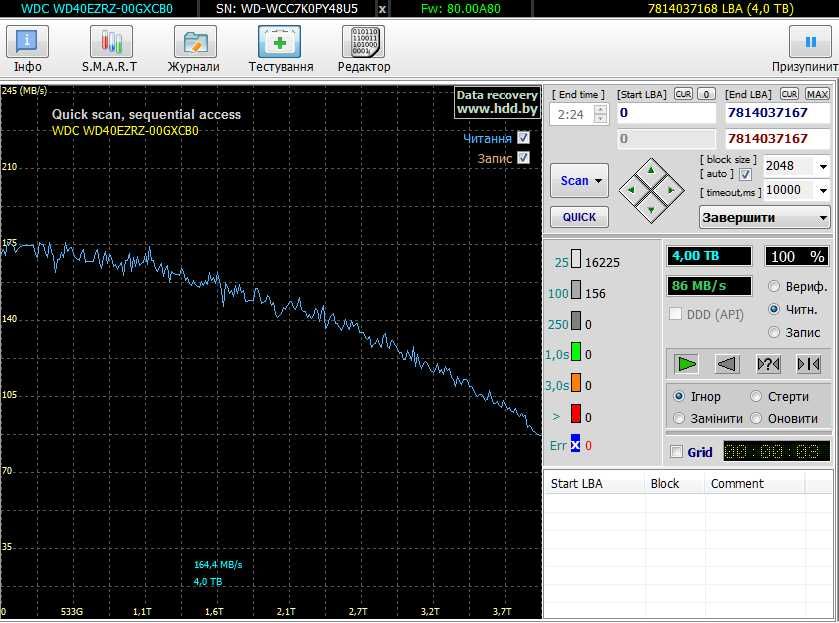The width and height of the screenshot is (839, 623).
Task: Click the light gray 100 ms block swatch
Action: point(576,290)
